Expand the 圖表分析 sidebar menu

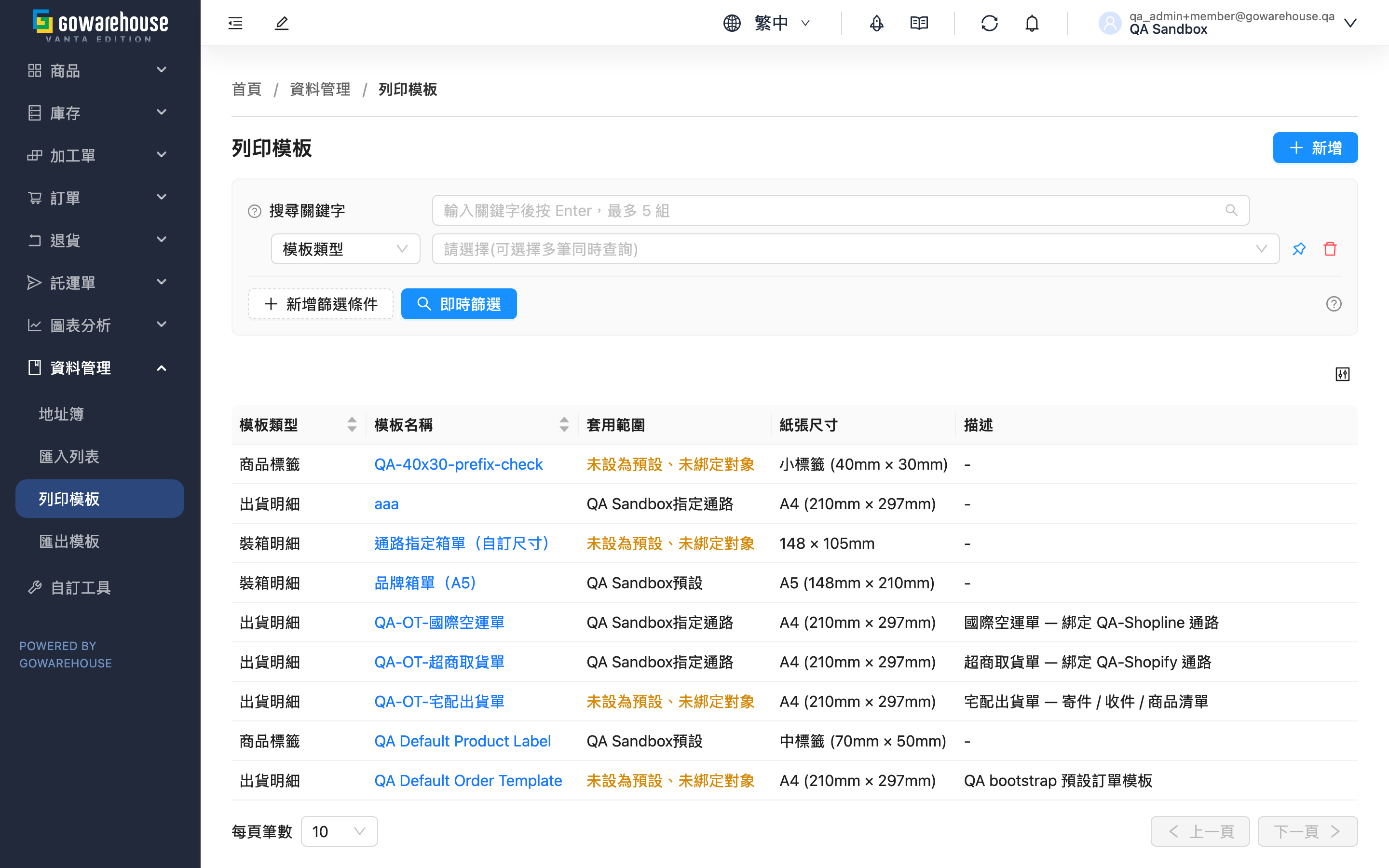(100, 325)
